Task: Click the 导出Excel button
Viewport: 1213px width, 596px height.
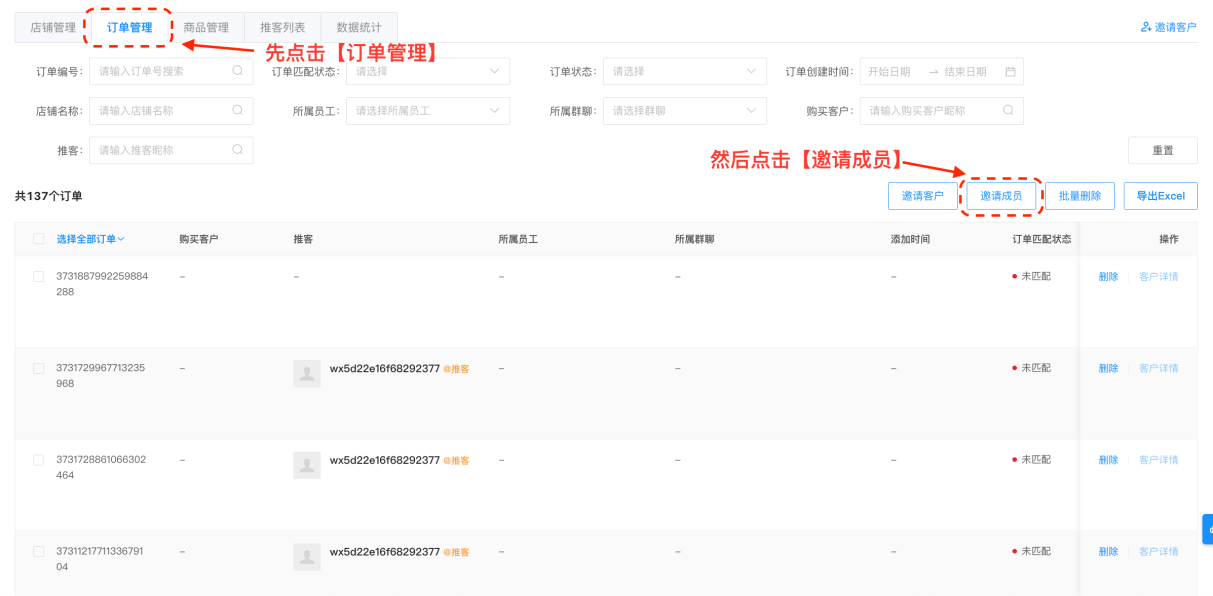Action: pos(1160,195)
